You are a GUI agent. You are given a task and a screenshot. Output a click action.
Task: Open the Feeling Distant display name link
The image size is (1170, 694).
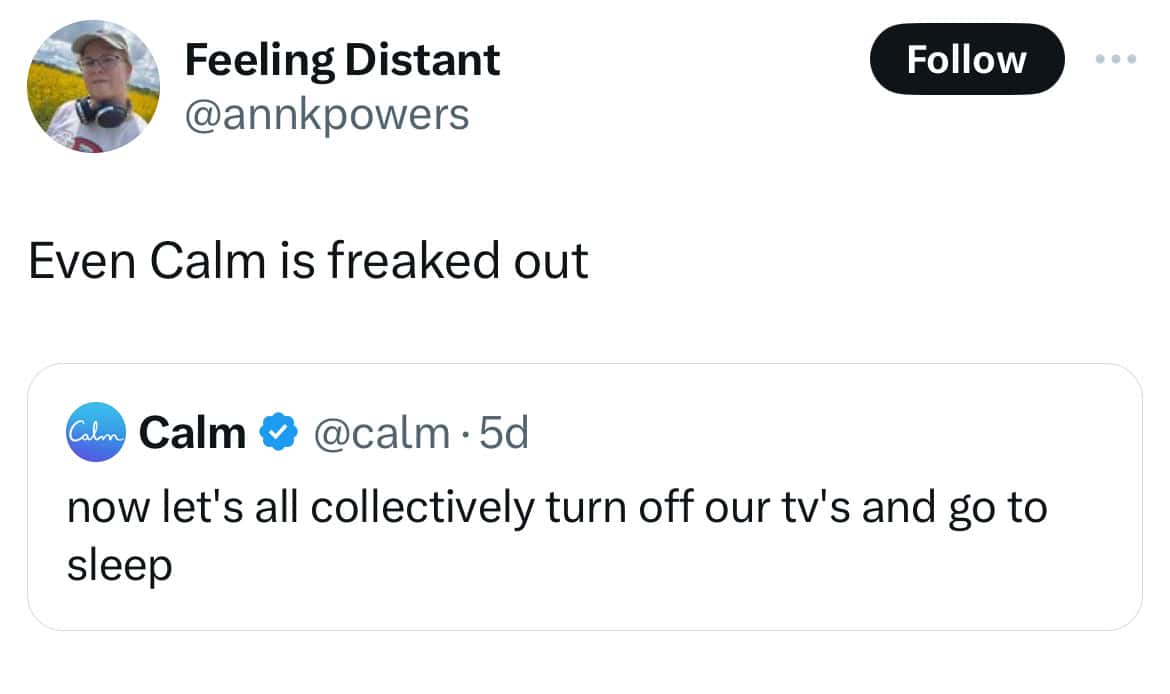[x=342, y=60]
